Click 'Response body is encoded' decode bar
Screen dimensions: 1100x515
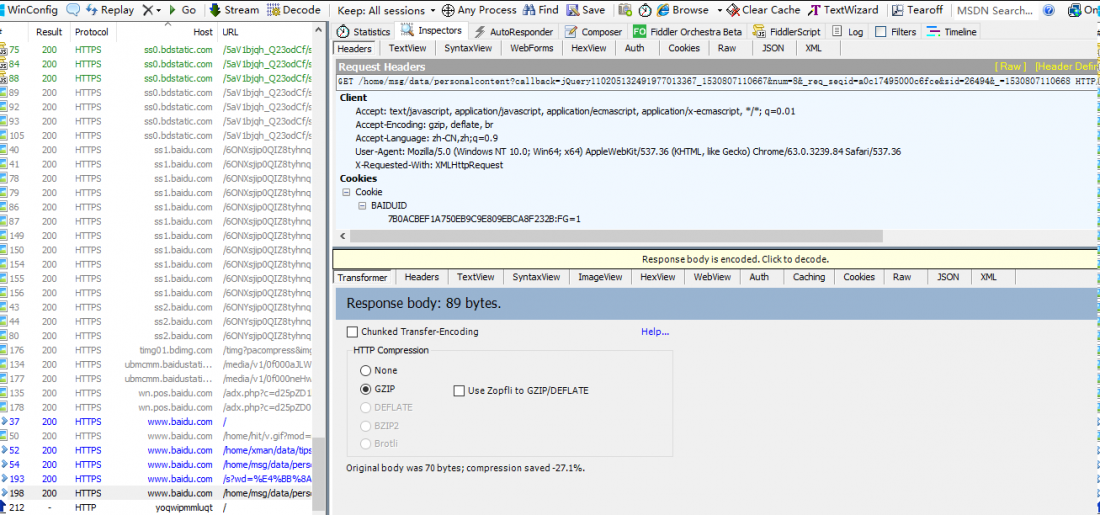716,259
